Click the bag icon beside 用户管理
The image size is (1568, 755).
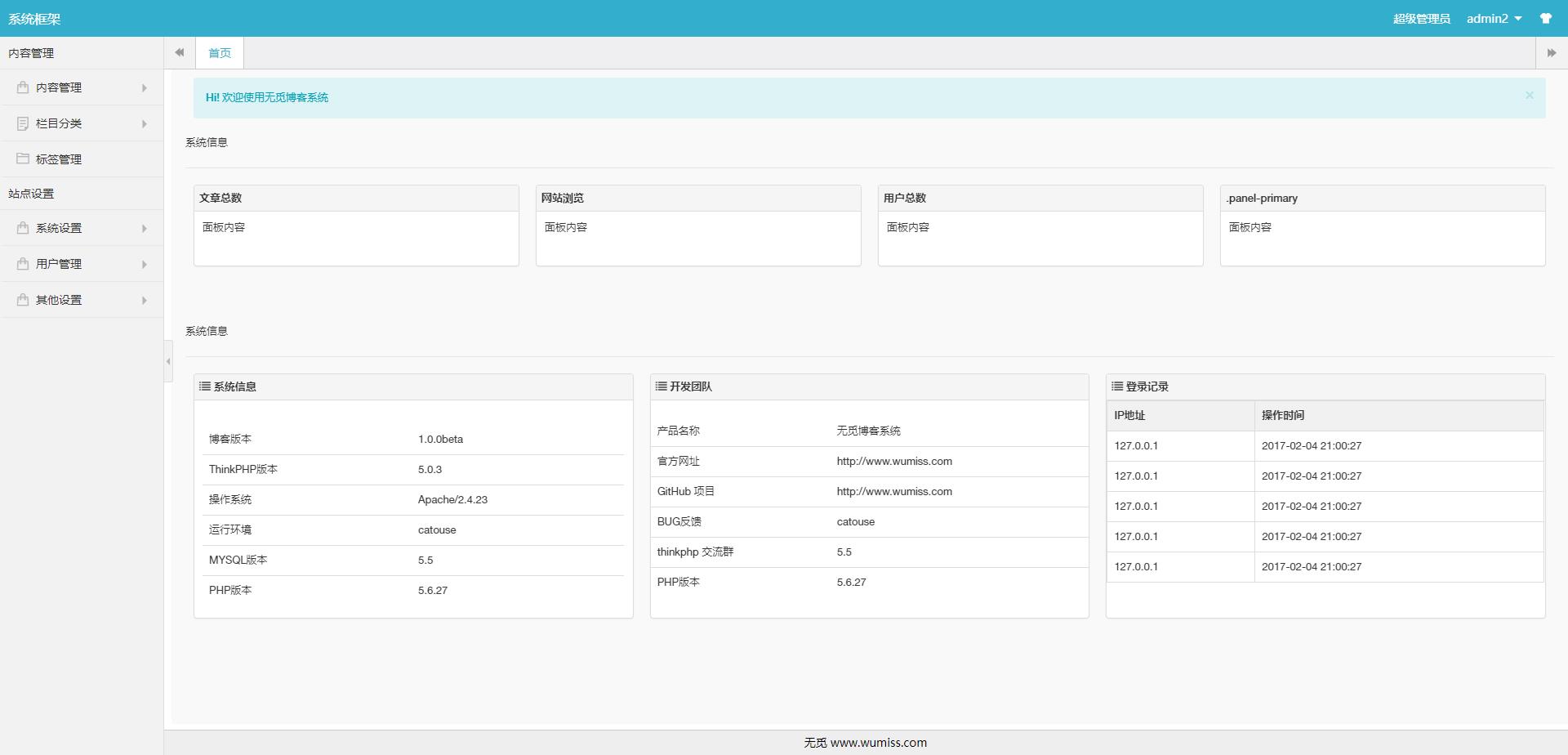point(23,263)
